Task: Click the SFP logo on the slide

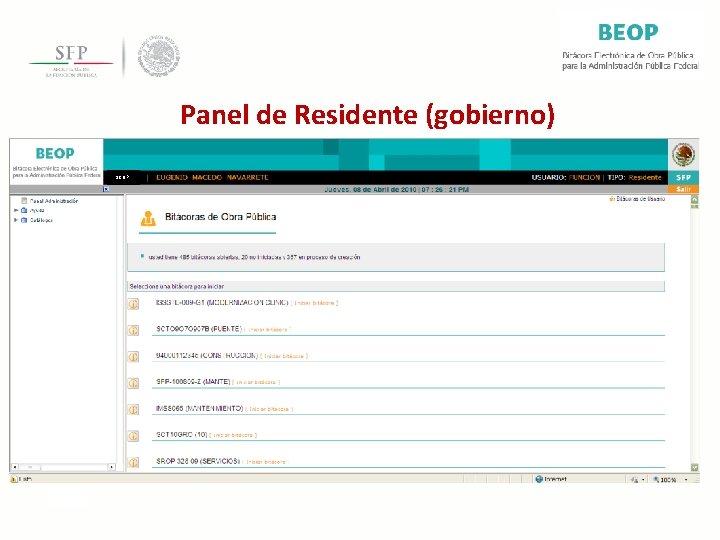Action: (x=72, y=61)
